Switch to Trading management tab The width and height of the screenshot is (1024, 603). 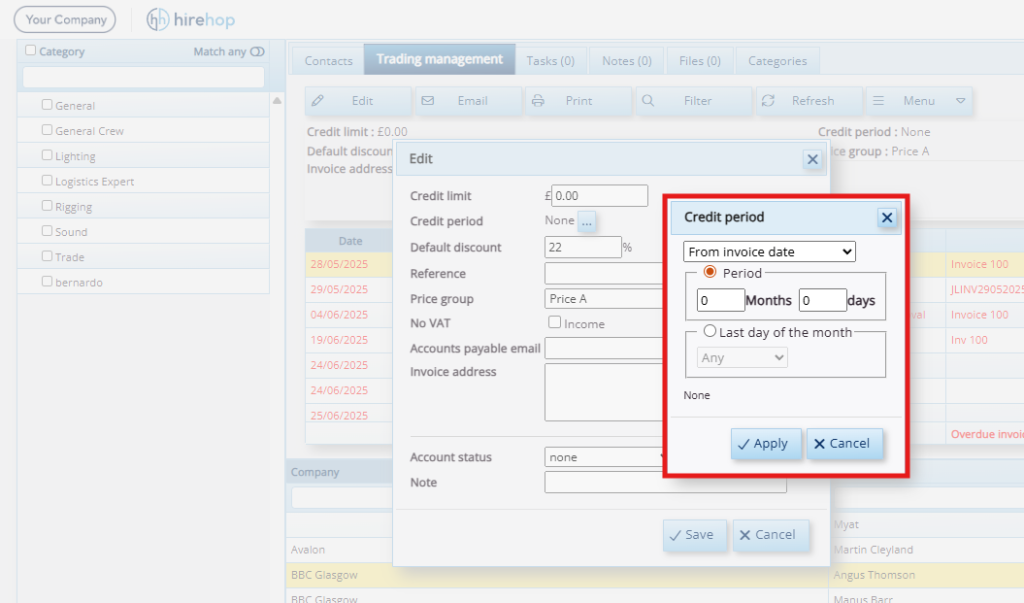440,59
